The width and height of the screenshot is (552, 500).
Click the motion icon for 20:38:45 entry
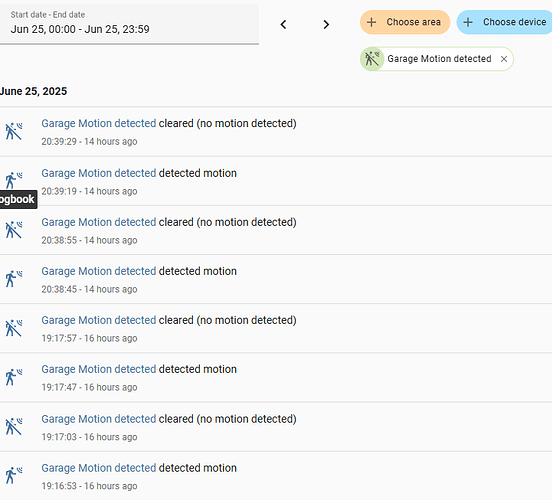coord(14,279)
